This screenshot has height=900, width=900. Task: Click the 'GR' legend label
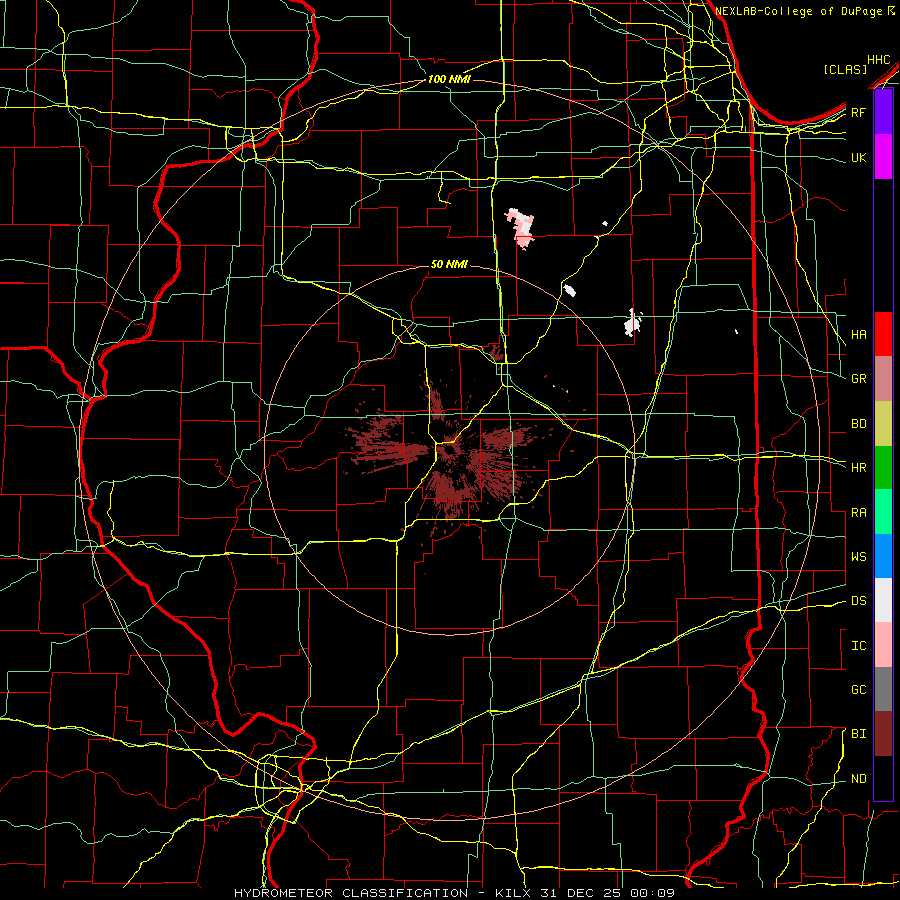tap(858, 379)
